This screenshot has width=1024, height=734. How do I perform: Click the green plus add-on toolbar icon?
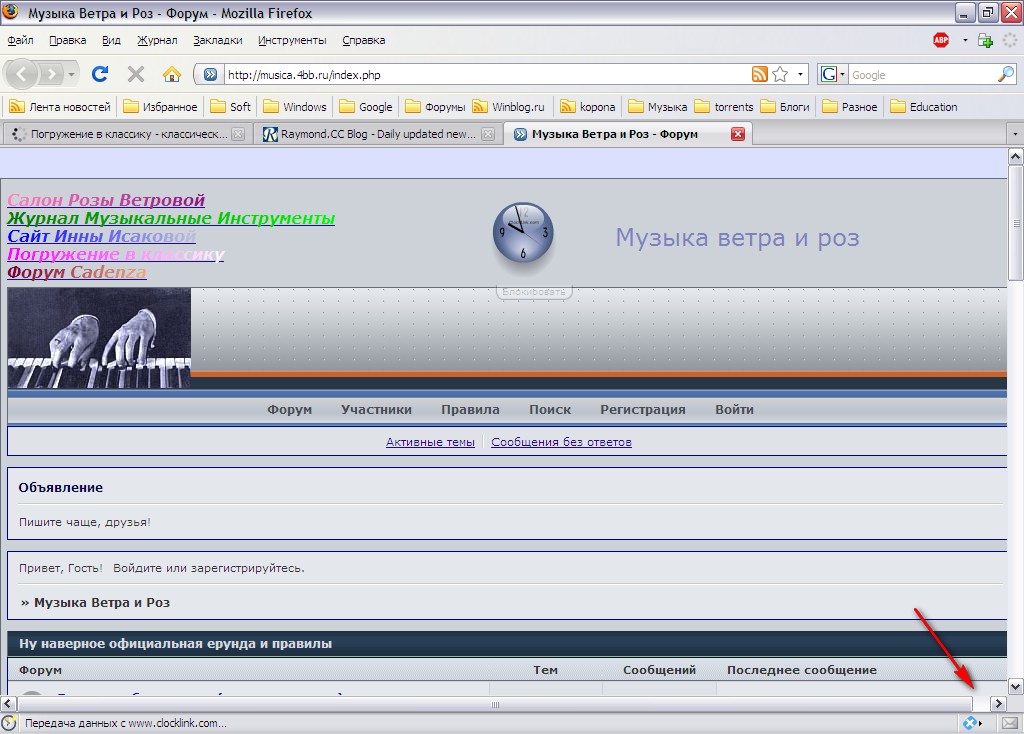985,40
